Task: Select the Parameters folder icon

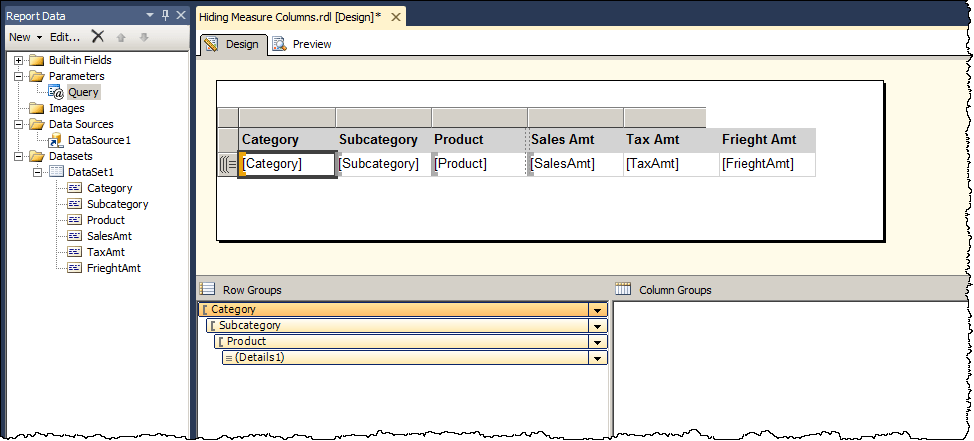Action: click(37, 76)
